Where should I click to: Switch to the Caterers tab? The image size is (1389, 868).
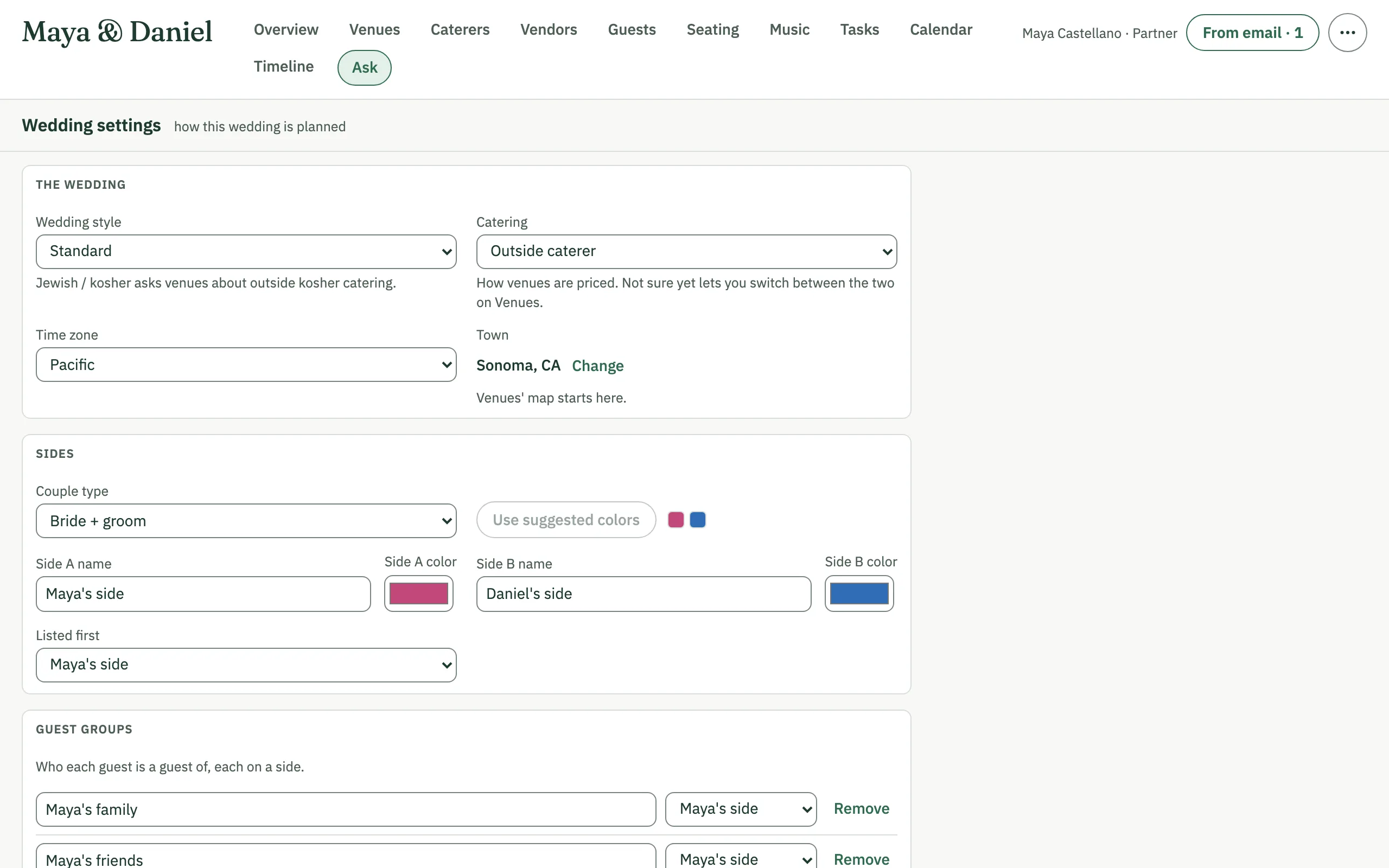[x=460, y=30]
